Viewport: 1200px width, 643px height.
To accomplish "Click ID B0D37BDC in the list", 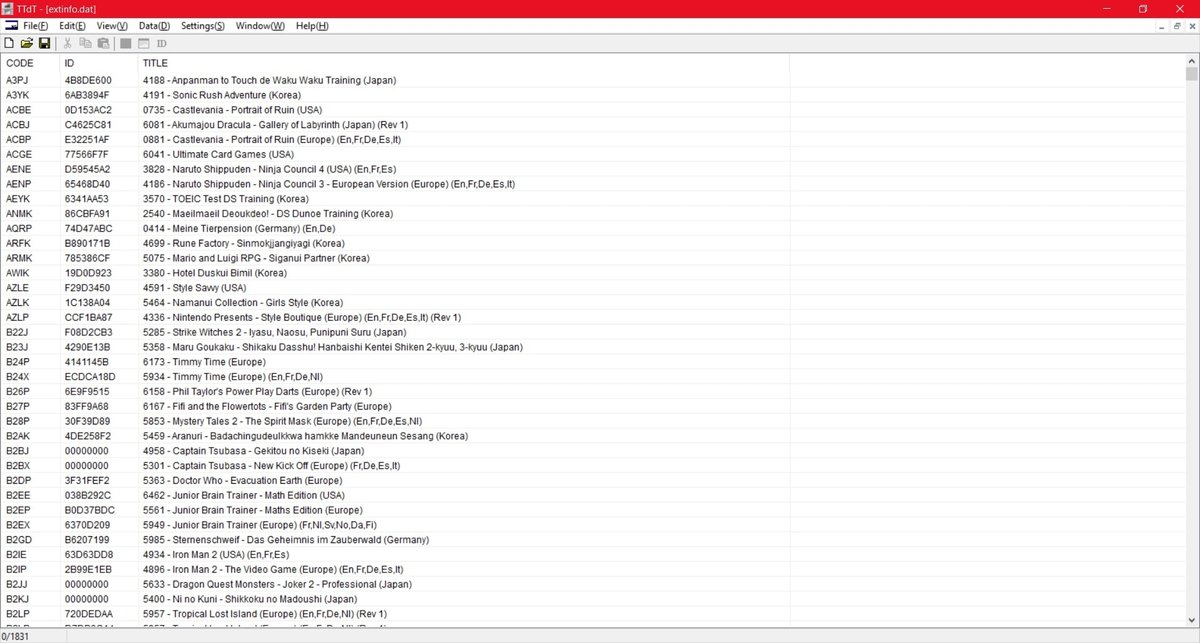I will point(88,510).
